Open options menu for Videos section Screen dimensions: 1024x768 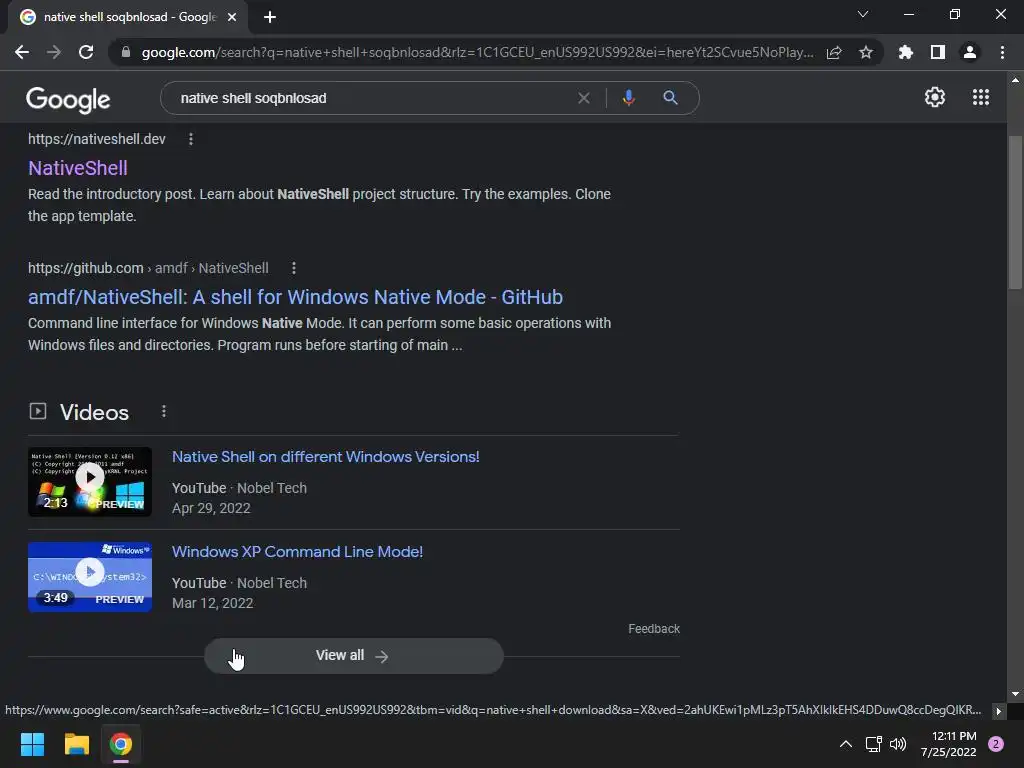pyautogui.click(x=164, y=411)
